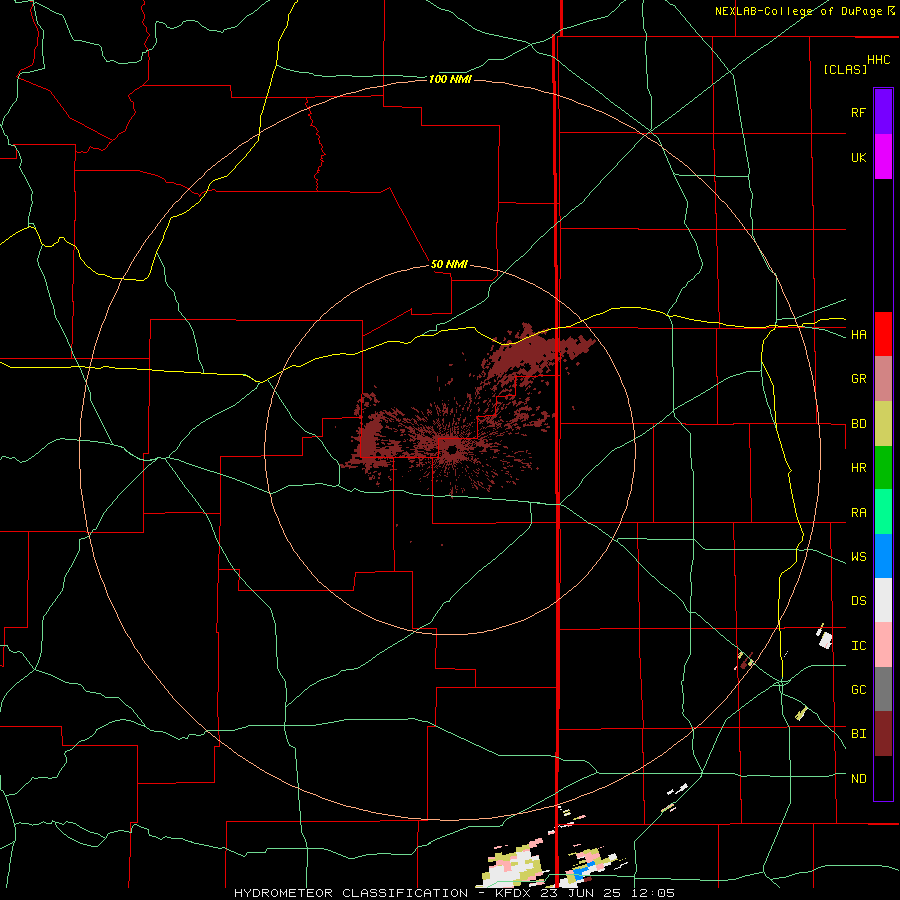
Task: Click the RA light-green legend swatch
Action: click(x=883, y=512)
